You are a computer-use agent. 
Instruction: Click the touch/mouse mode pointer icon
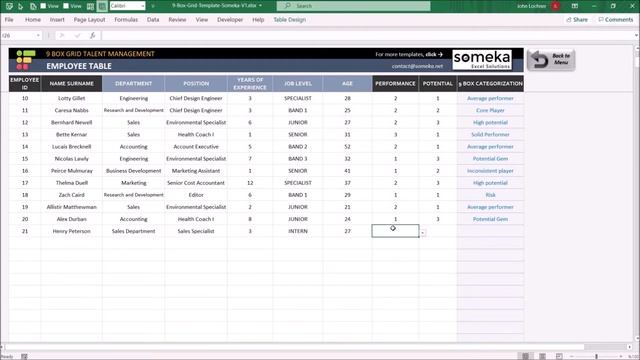20,6
